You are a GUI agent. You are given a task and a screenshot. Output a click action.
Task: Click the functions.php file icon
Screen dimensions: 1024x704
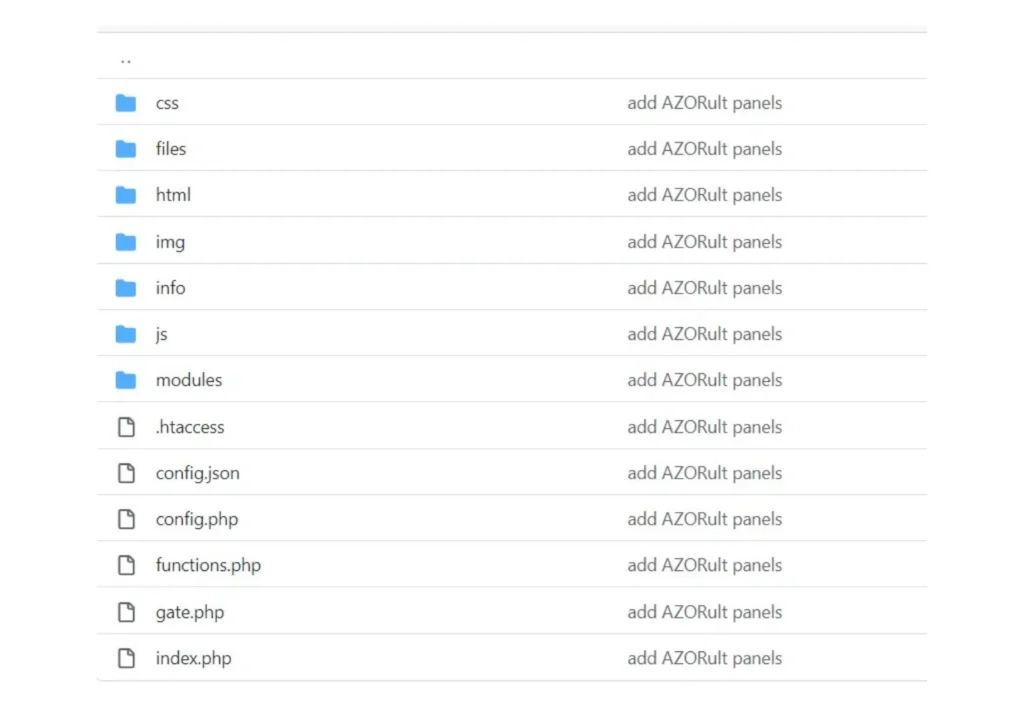pos(127,565)
